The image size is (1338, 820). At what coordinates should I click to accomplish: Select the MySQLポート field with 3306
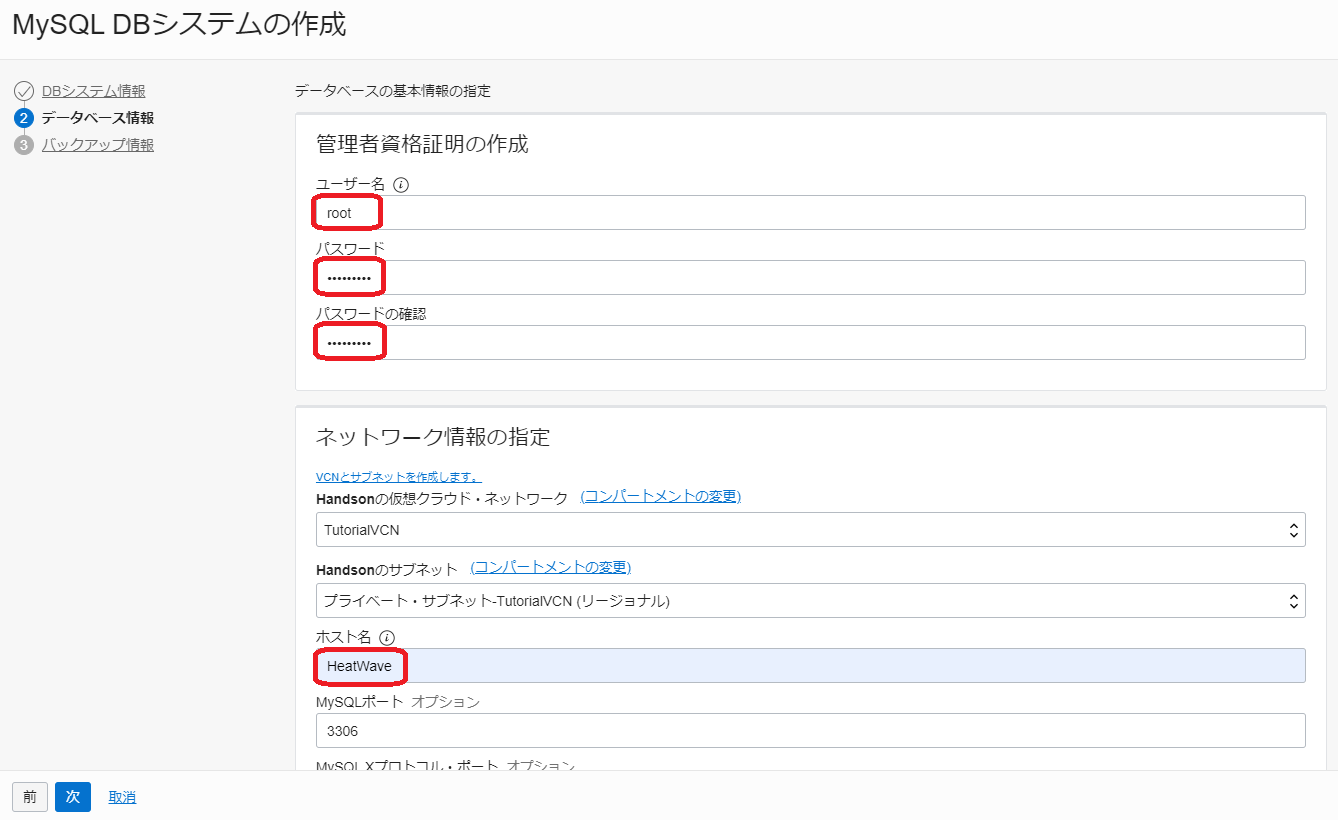pyautogui.click(x=809, y=731)
